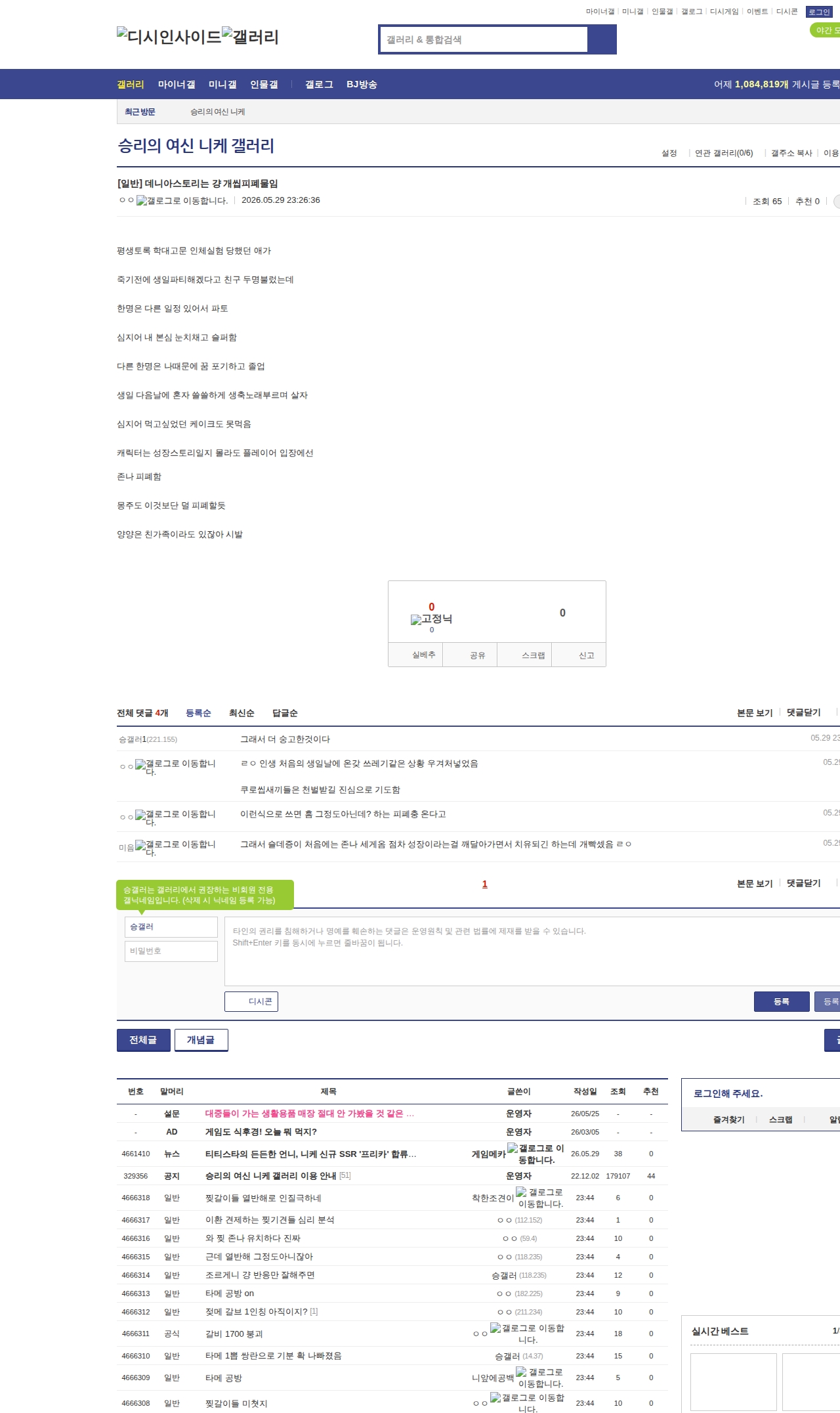Open the post 타메 1뽑 쌍란으로 기분 확 나빠졌음
The image size is (840, 1413).
pos(273,1356)
